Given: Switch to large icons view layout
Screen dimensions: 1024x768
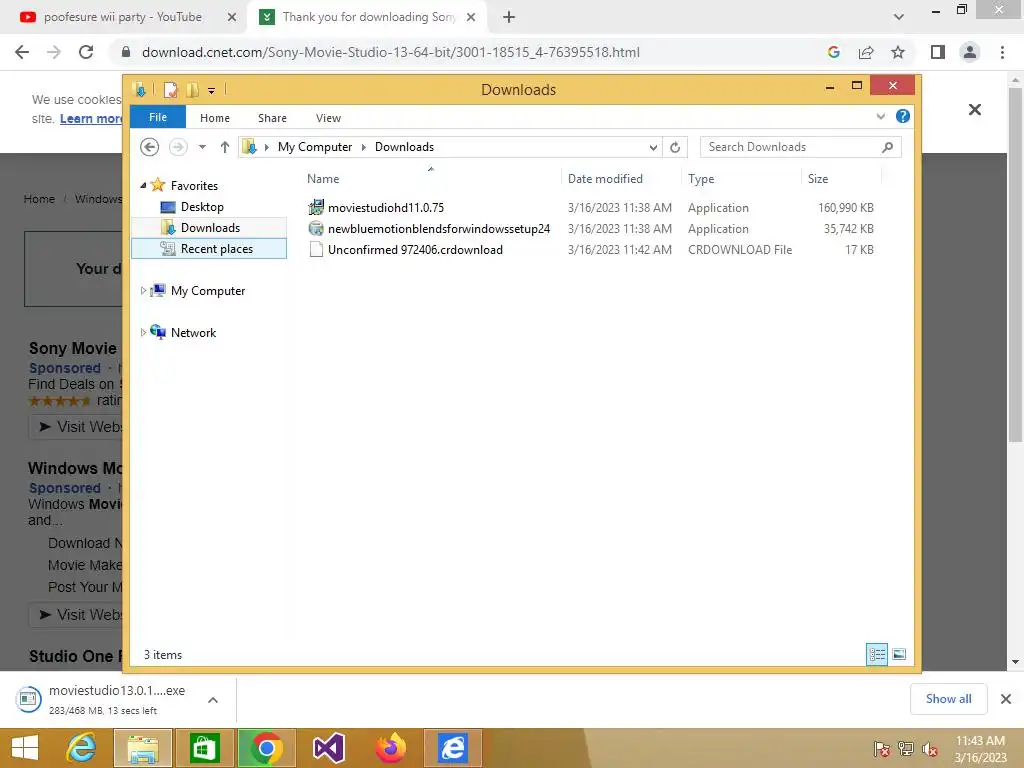Looking at the screenshot, I should (x=899, y=654).
